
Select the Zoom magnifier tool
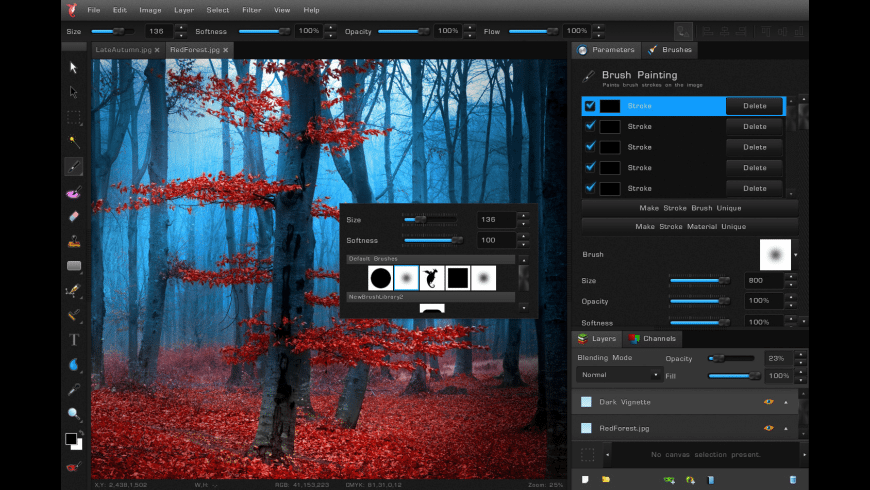(74, 413)
